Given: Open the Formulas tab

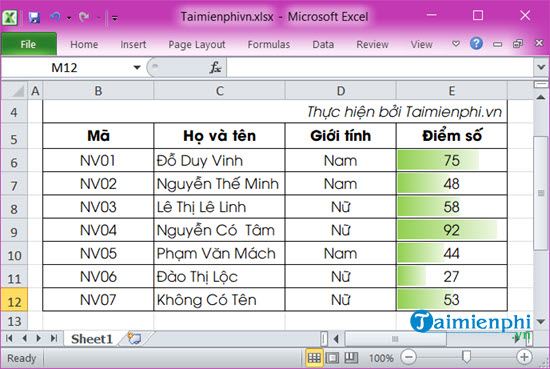Looking at the screenshot, I should point(269,44).
